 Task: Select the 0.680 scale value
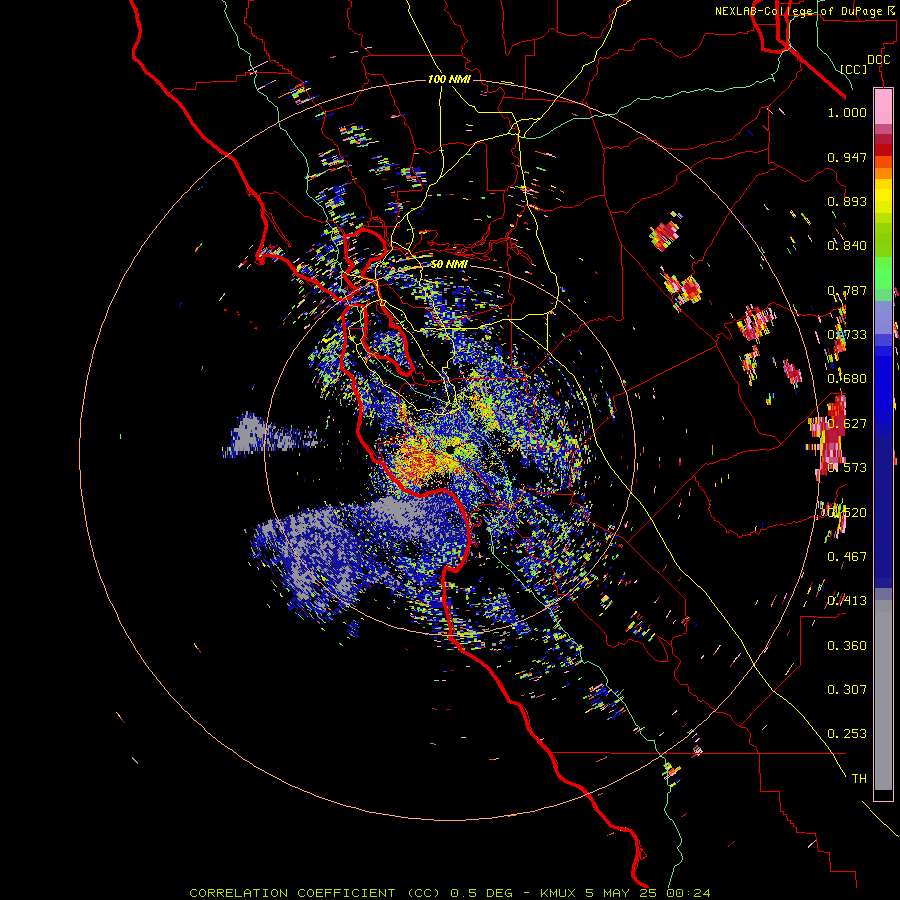847,379
